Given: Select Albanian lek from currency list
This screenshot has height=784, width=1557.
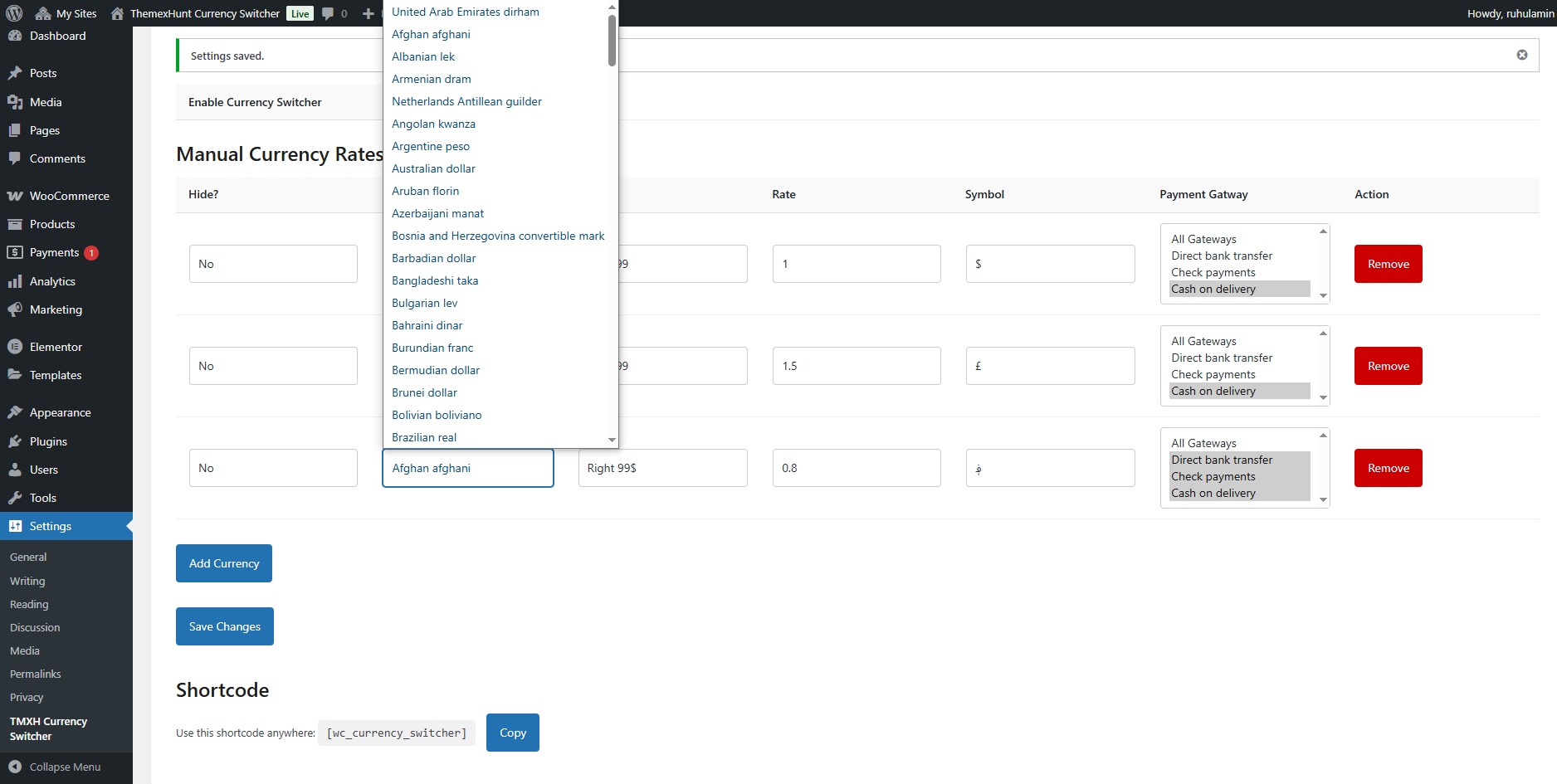Looking at the screenshot, I should point(423,56).
